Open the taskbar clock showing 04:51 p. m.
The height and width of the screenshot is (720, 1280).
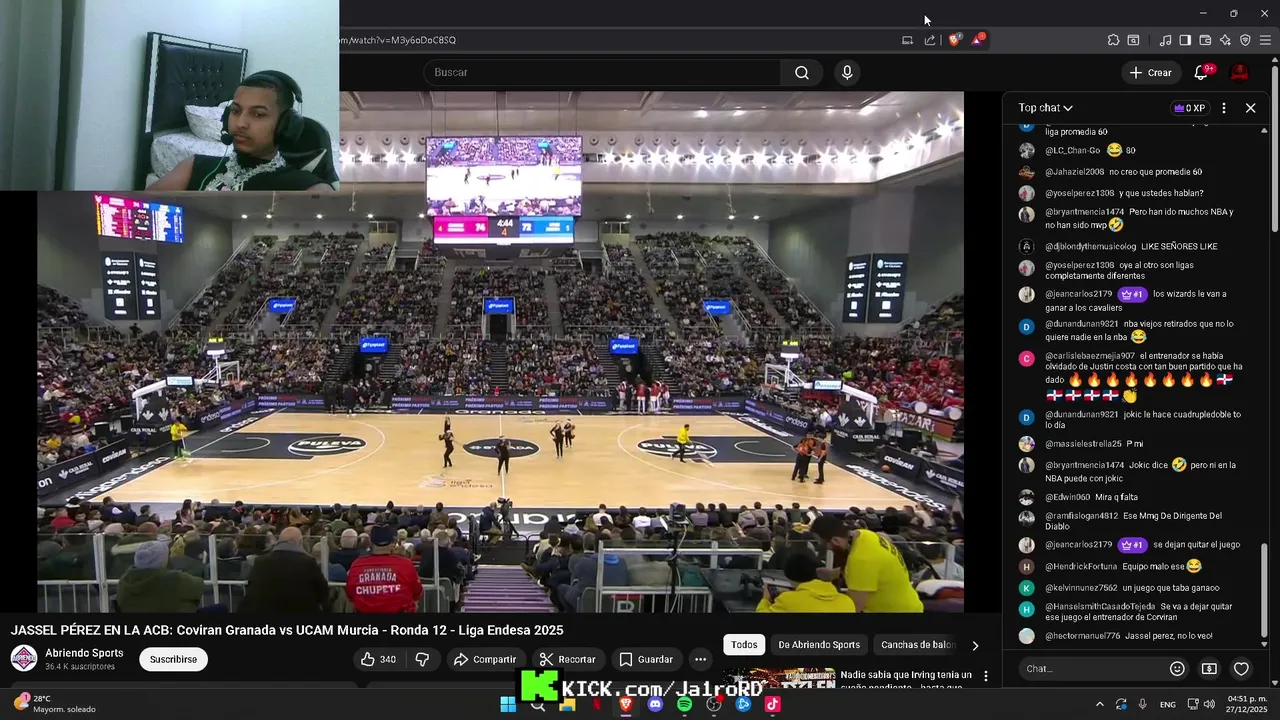coord(1246,704)
